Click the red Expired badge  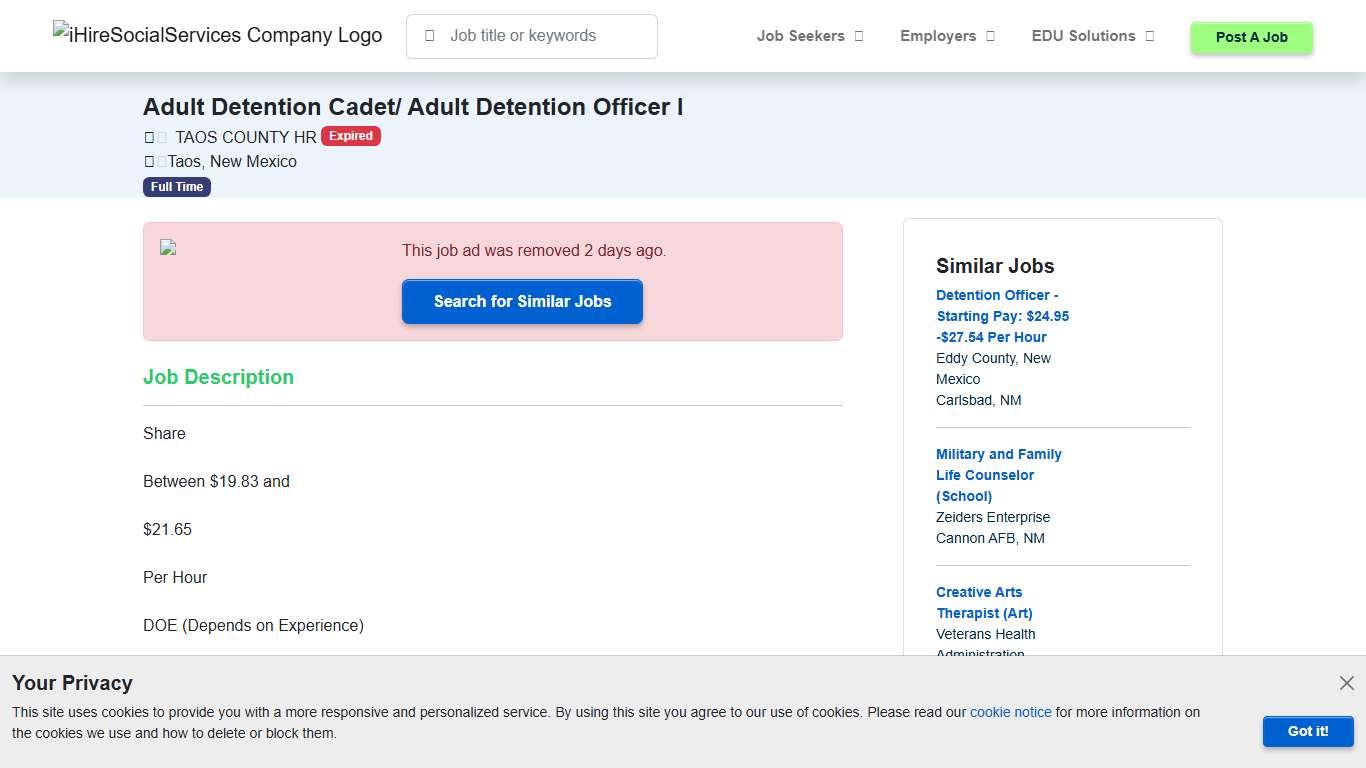pyautogui.click(x=351, y=136)
